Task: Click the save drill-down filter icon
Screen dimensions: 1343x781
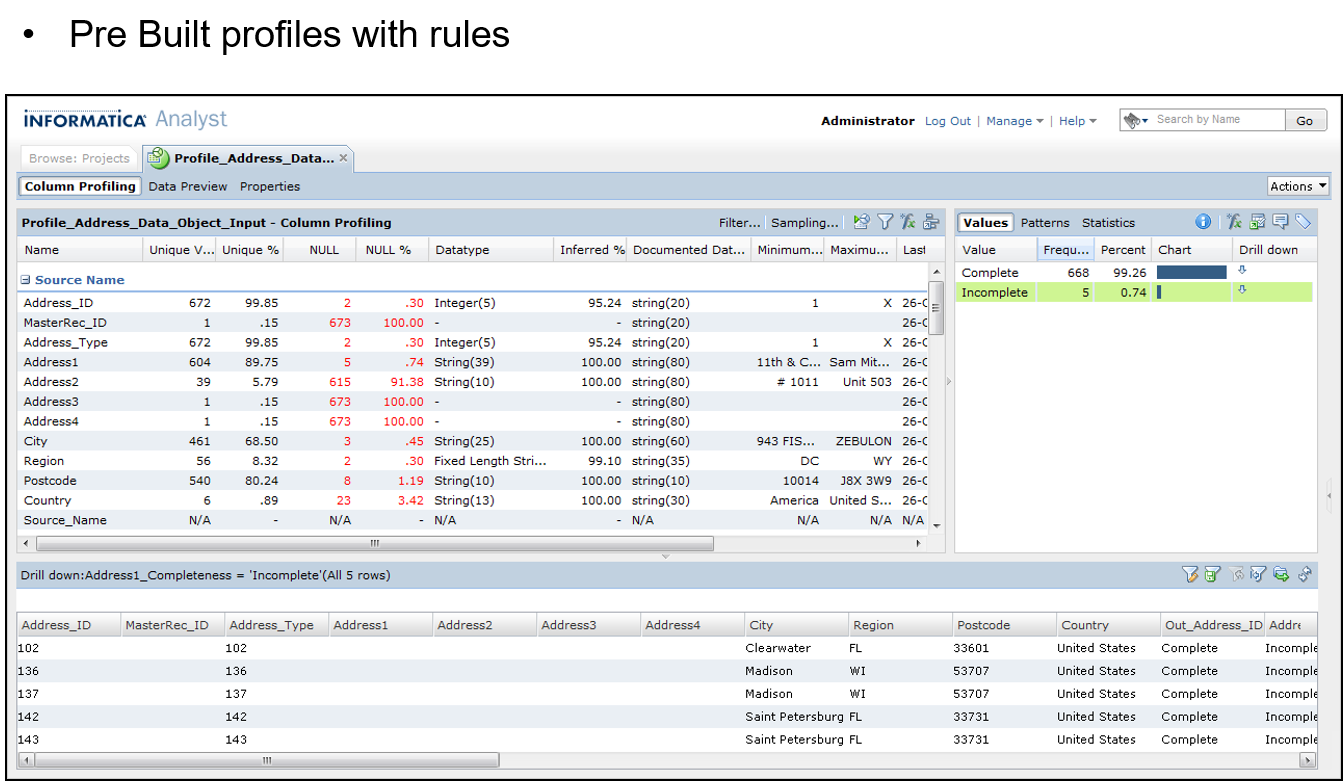Action: (x=1212, y=574)
